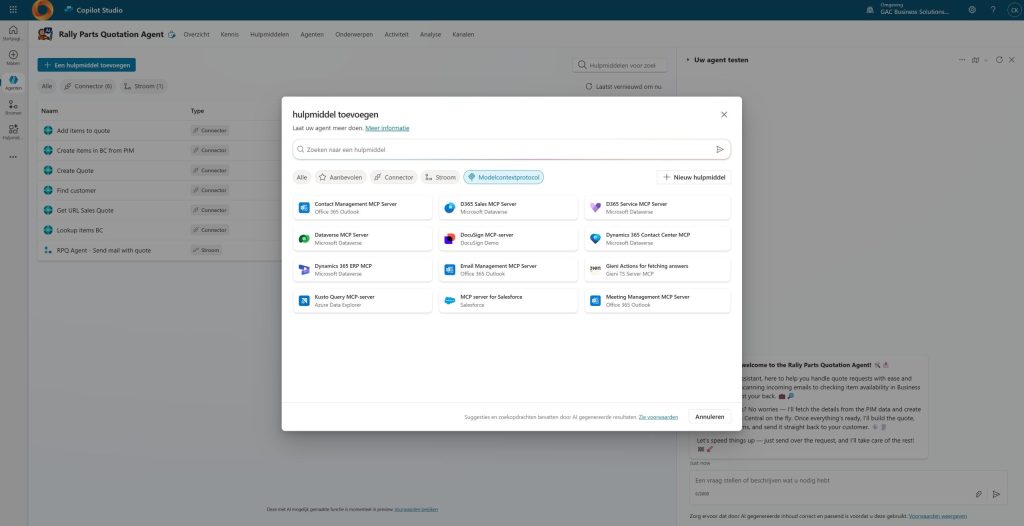
Task: Select the Stroom filter chip in dialog
Action: point(440,177)
